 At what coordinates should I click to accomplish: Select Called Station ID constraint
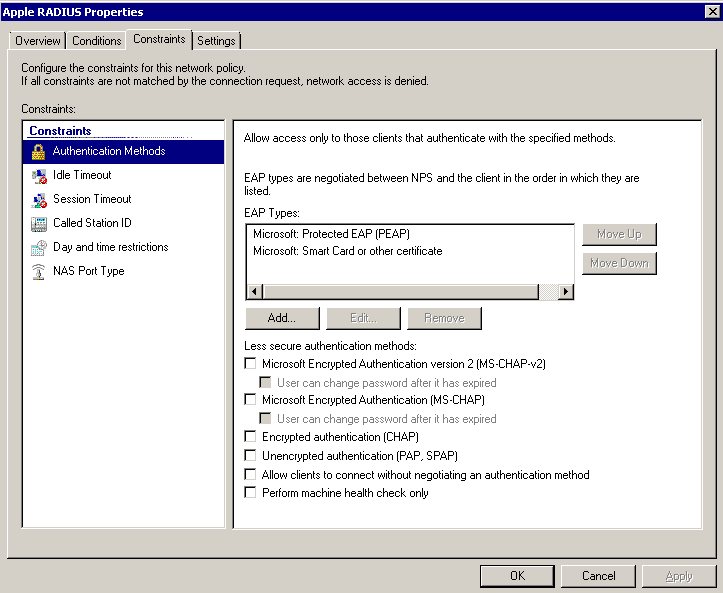click(123, 223)
